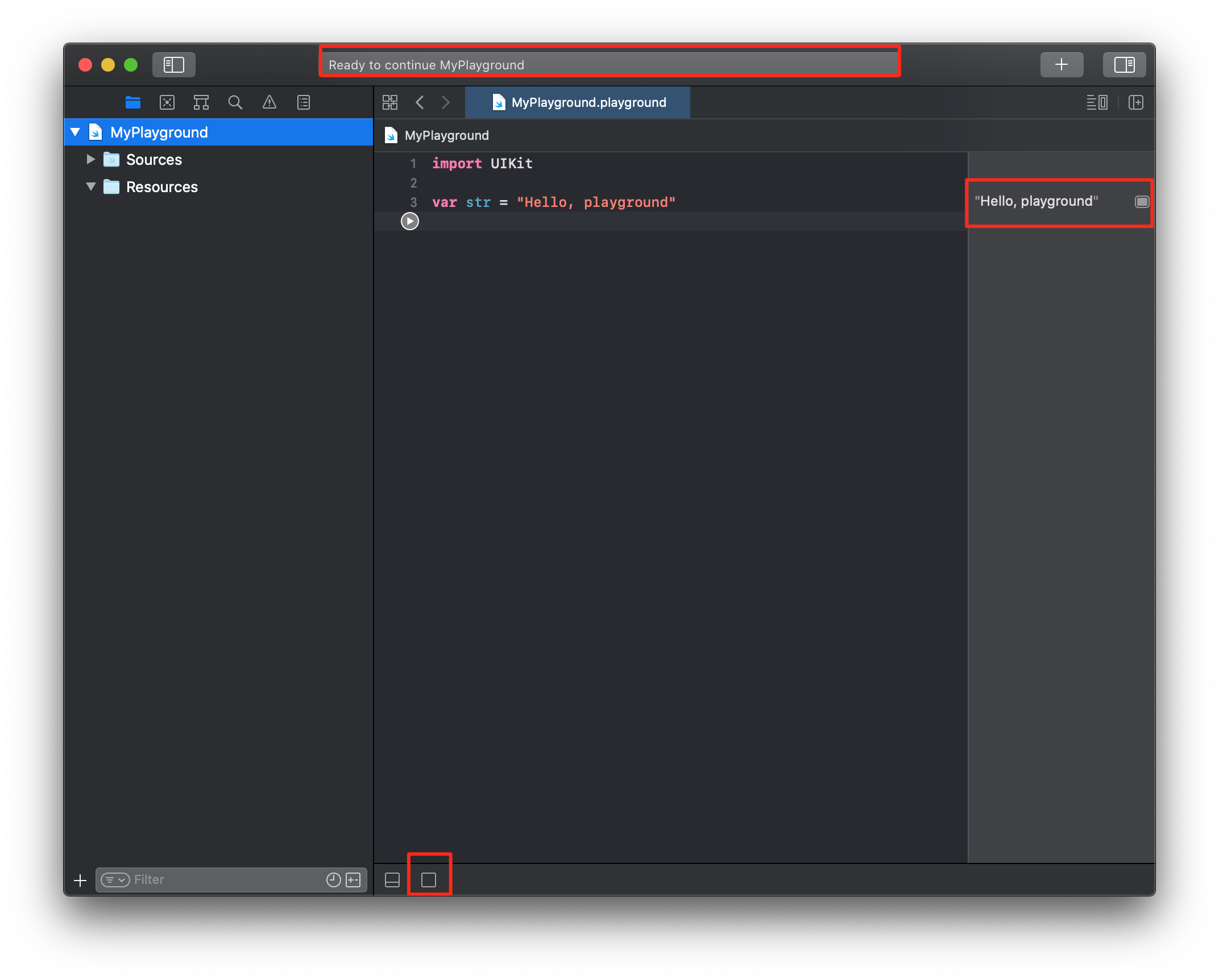Image resolution: width=1219 pixels, height=980 pixels.
Task: Collapse the Resources folder
Action: click(x=90, y=186)
